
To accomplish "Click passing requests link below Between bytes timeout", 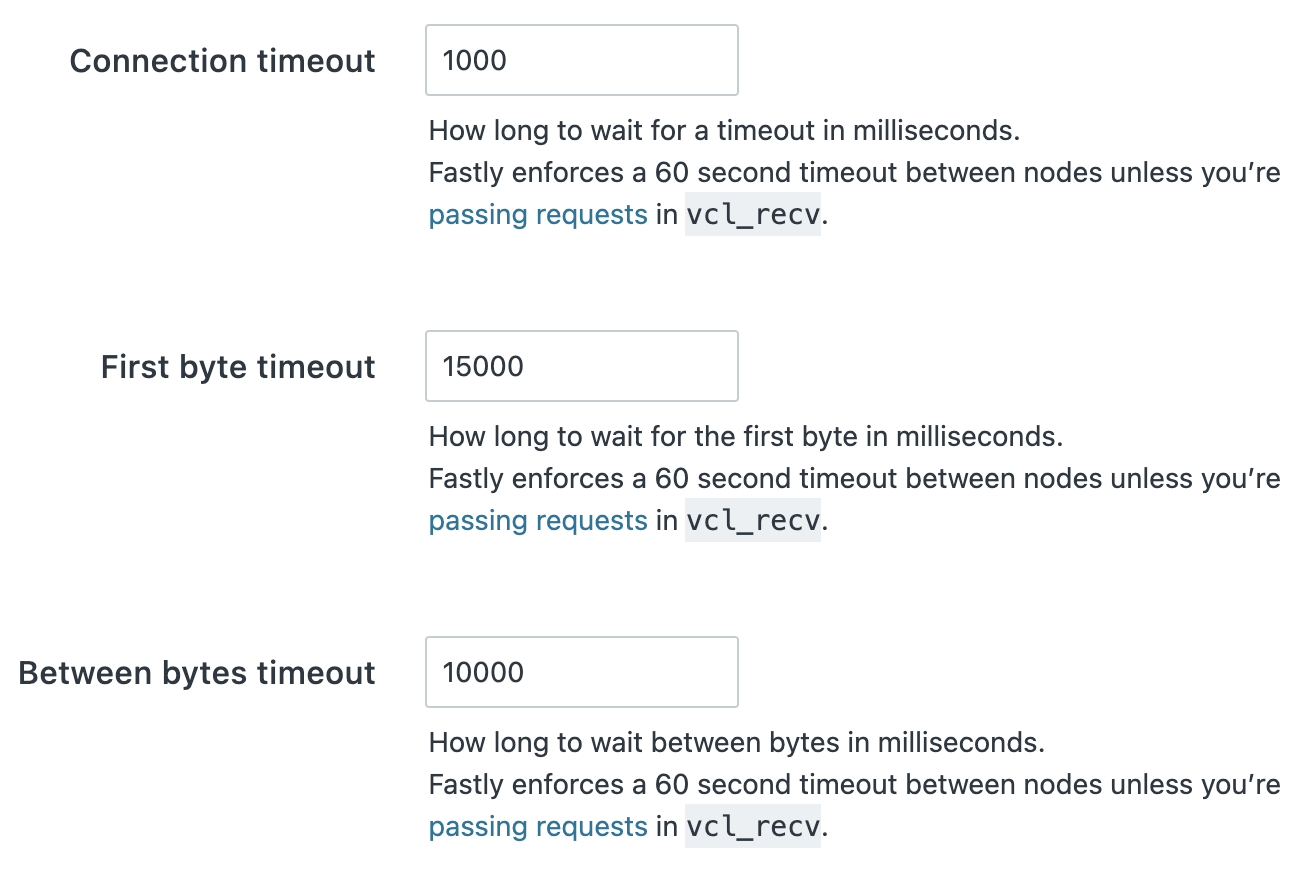I will [537, 826].
